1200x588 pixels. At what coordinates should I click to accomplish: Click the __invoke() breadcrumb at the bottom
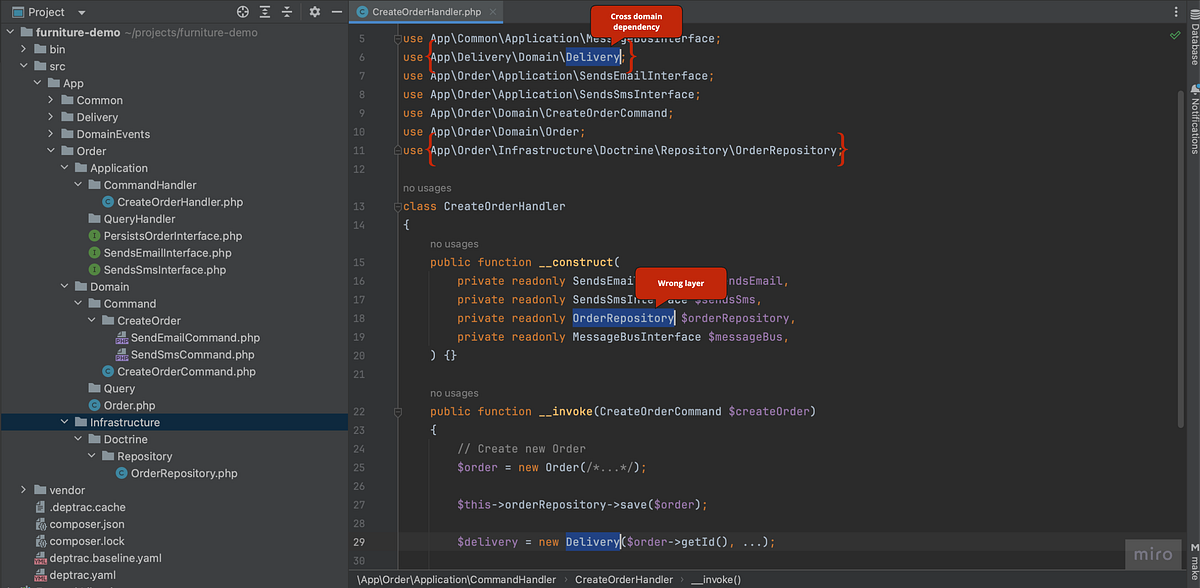tap(716, 579)
